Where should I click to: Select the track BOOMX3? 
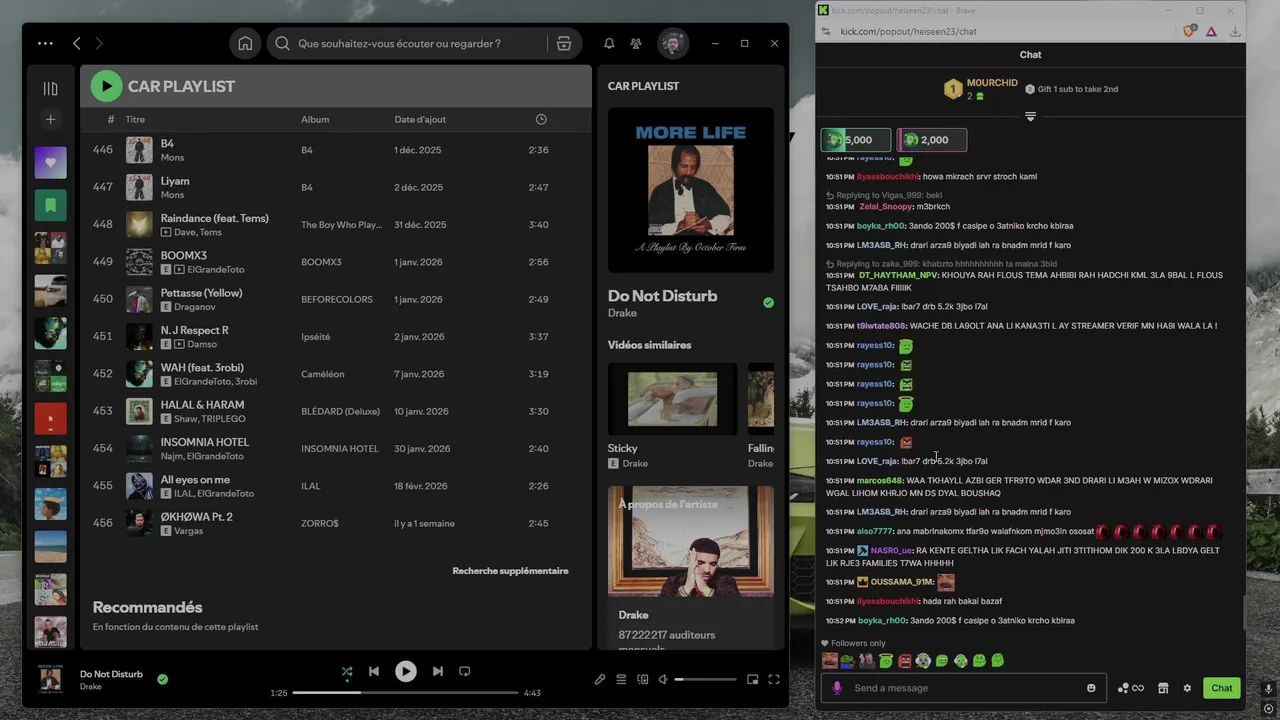point(336,262)
